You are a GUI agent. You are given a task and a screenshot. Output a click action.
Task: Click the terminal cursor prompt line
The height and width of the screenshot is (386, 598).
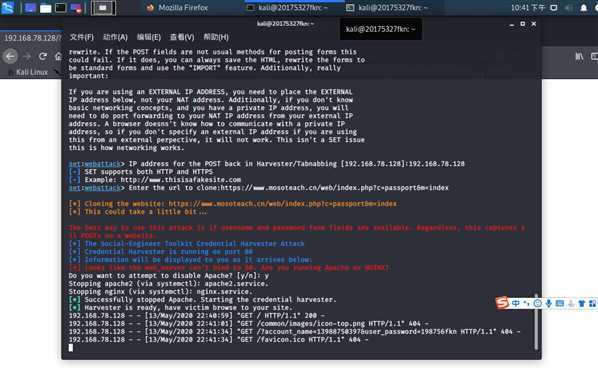coord(71,347)
